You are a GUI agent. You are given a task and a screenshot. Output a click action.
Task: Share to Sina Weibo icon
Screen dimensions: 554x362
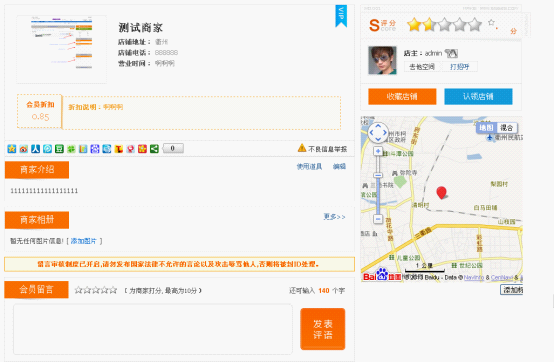click(24, 149)
